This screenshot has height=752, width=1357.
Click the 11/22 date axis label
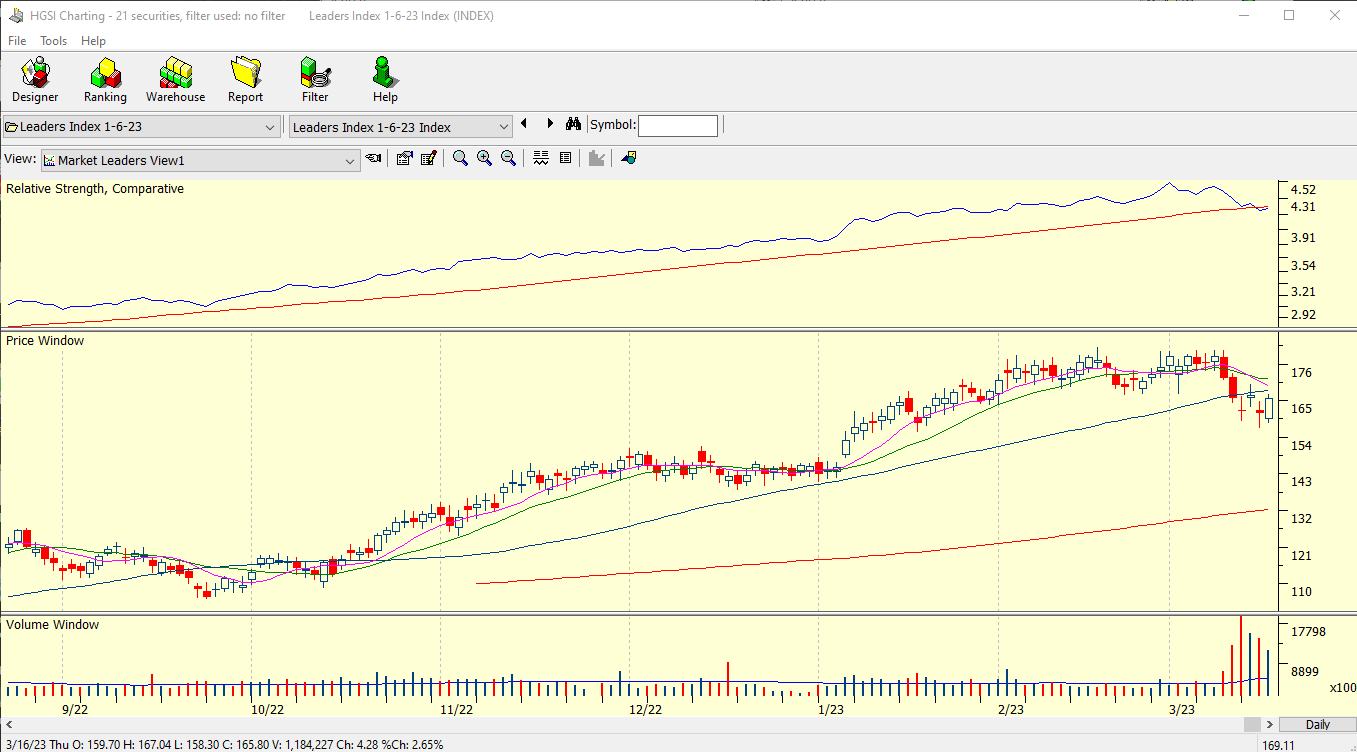click(456, 709)
